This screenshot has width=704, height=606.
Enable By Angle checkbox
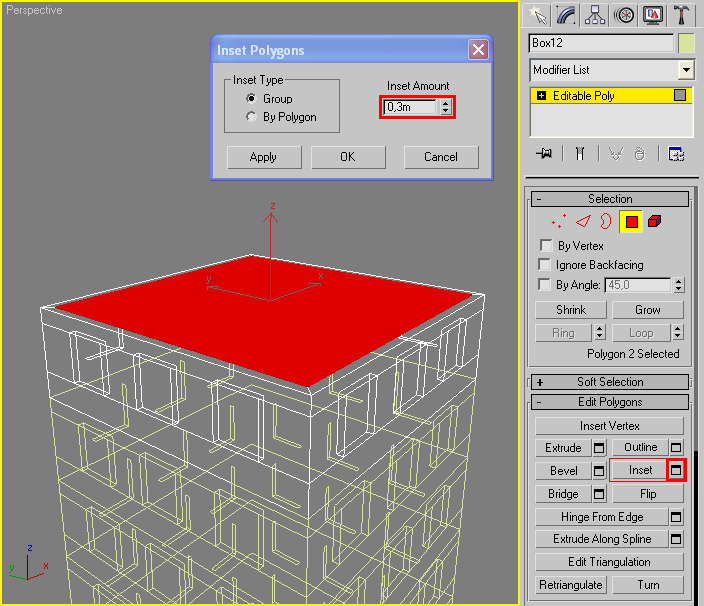click(544, 284)
